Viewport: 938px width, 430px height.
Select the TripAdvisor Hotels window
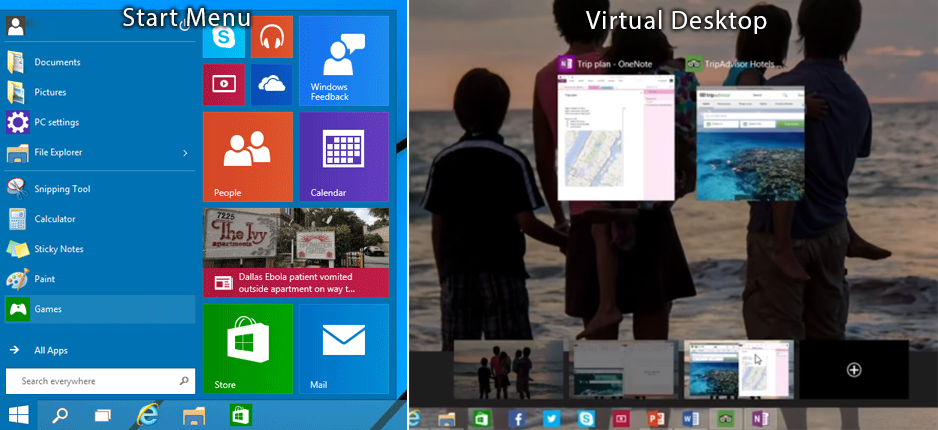[x=750, y=143]
